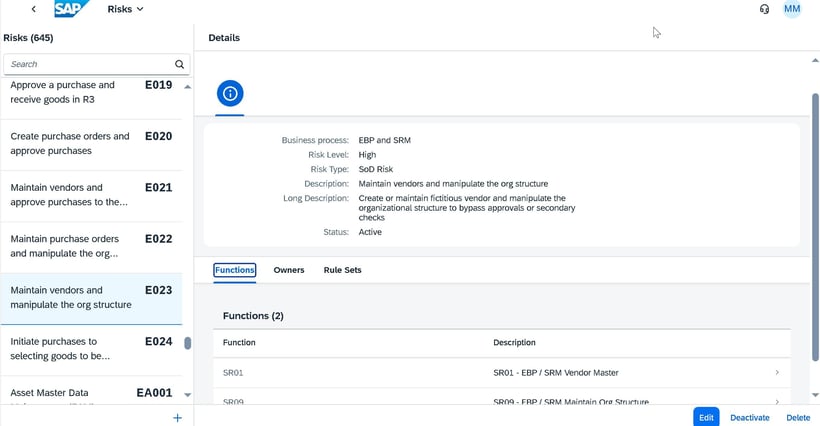Viewport: 820px width, 426px height.
Task: Click the SAP logo
Action: tap(71, 9)
